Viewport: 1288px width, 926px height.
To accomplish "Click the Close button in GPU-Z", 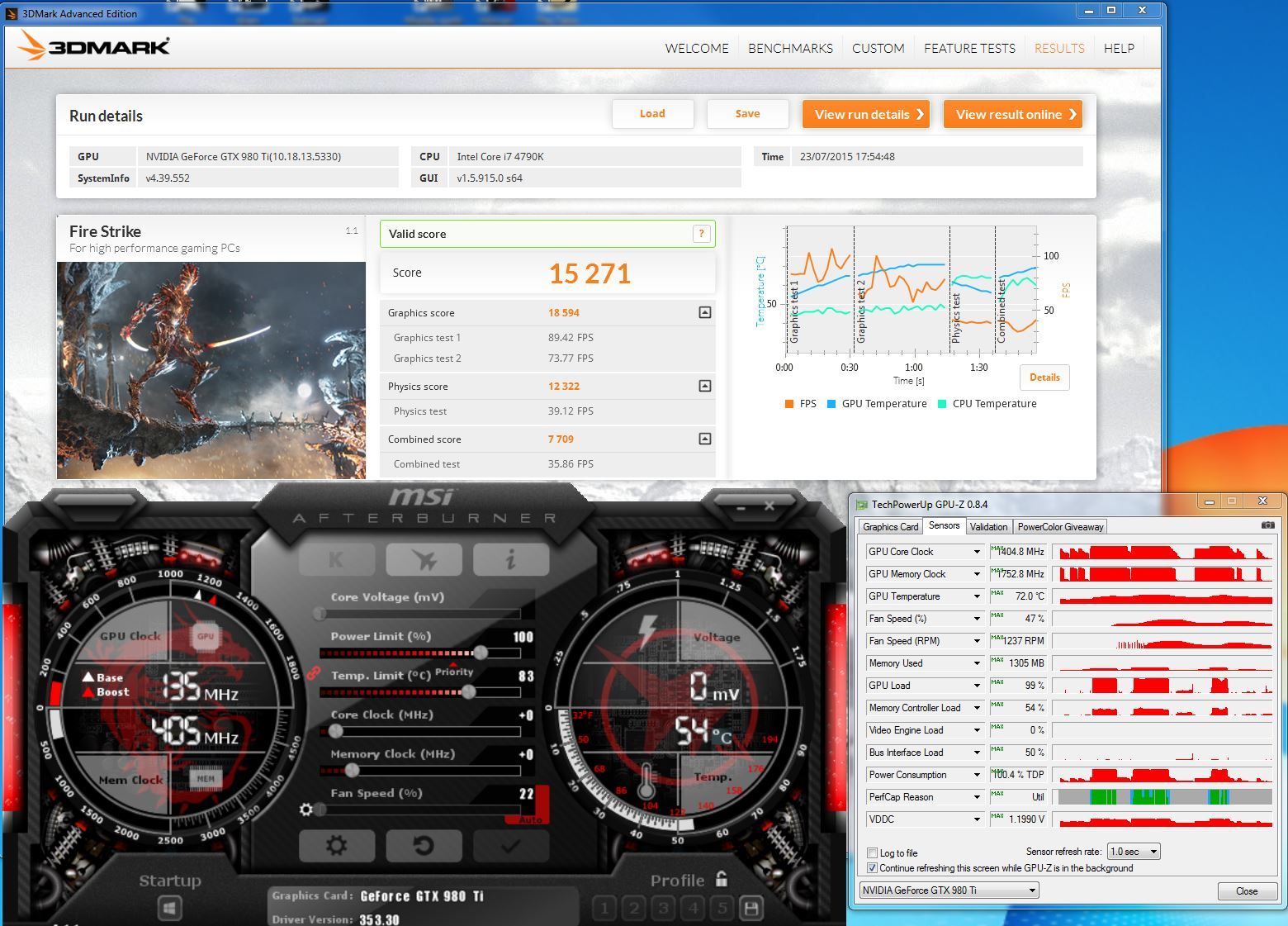I will point(1247,891).
